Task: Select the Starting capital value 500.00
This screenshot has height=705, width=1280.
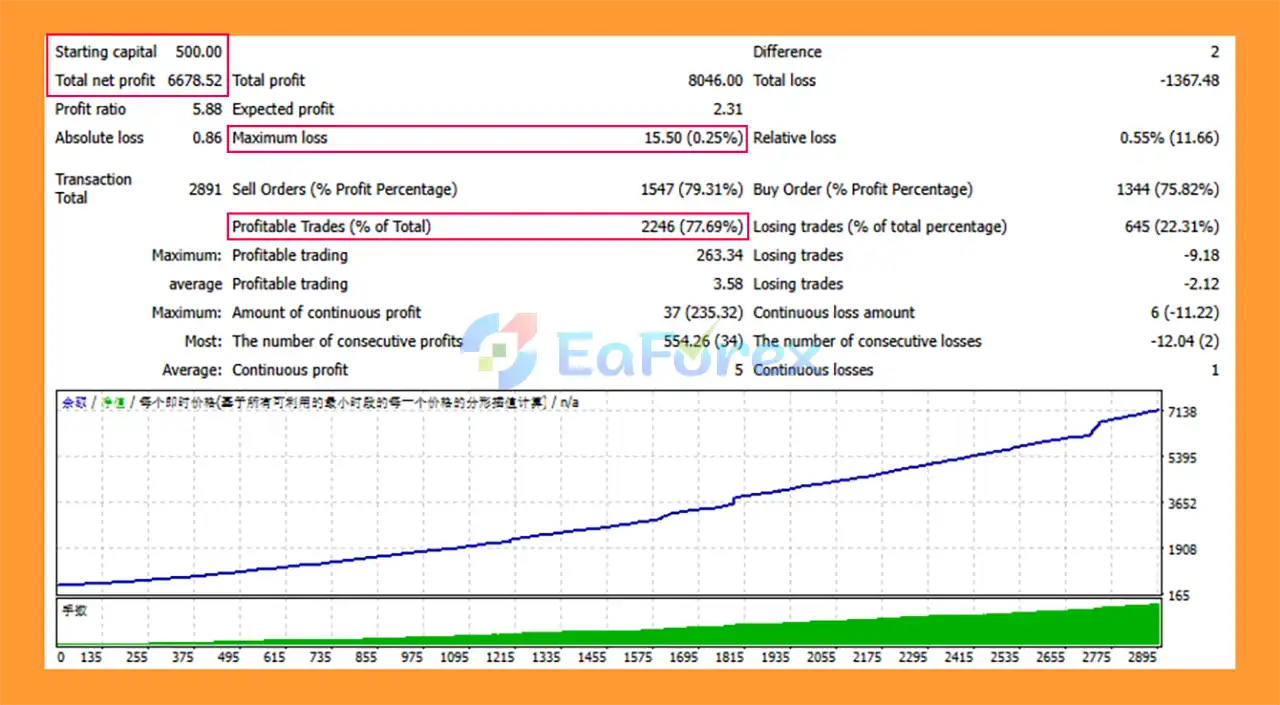Action: pos(198,52)
